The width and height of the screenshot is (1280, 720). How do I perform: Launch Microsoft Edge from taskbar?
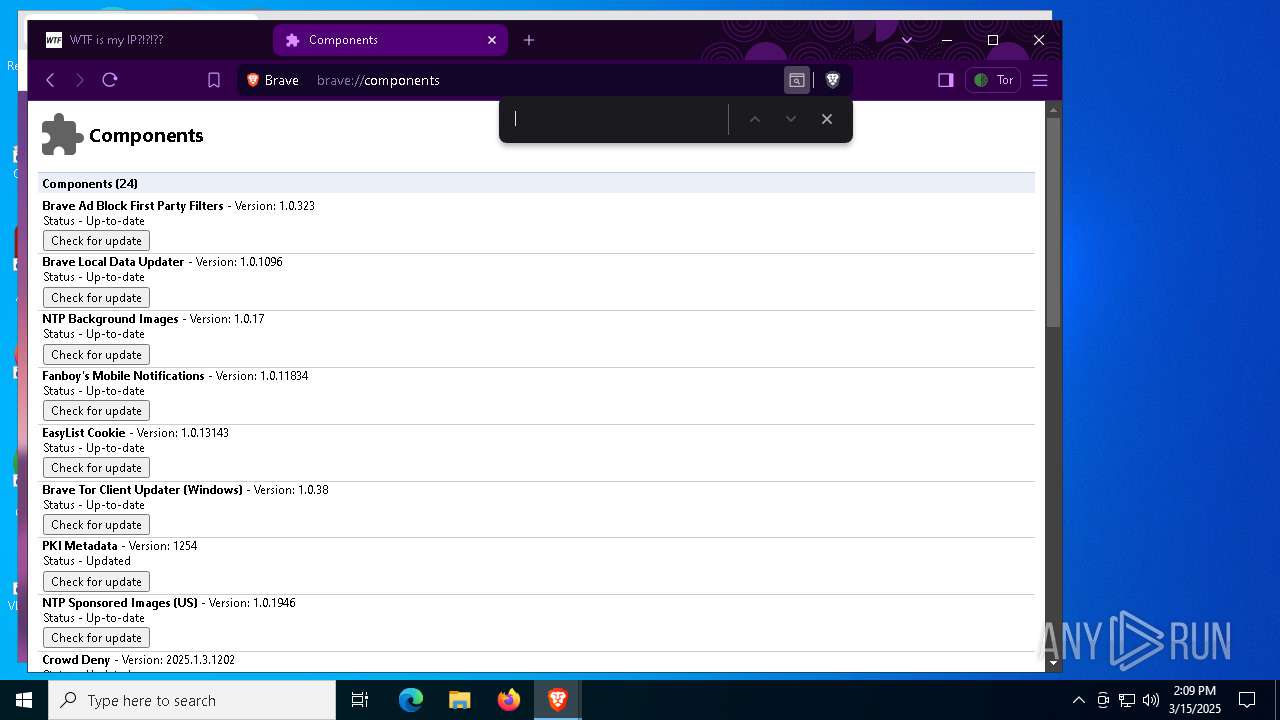[411, 700]
